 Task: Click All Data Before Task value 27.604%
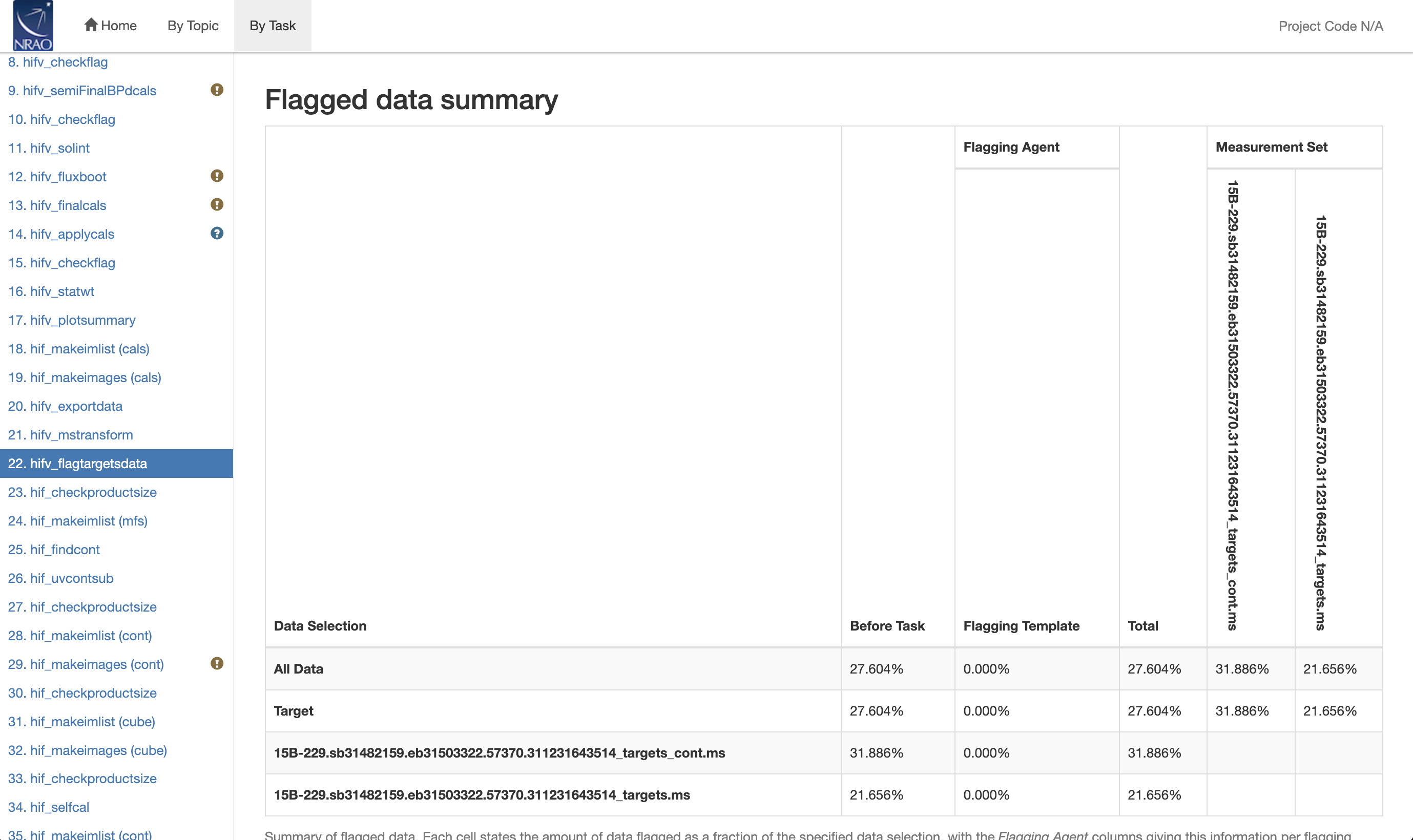click(876, 668)
